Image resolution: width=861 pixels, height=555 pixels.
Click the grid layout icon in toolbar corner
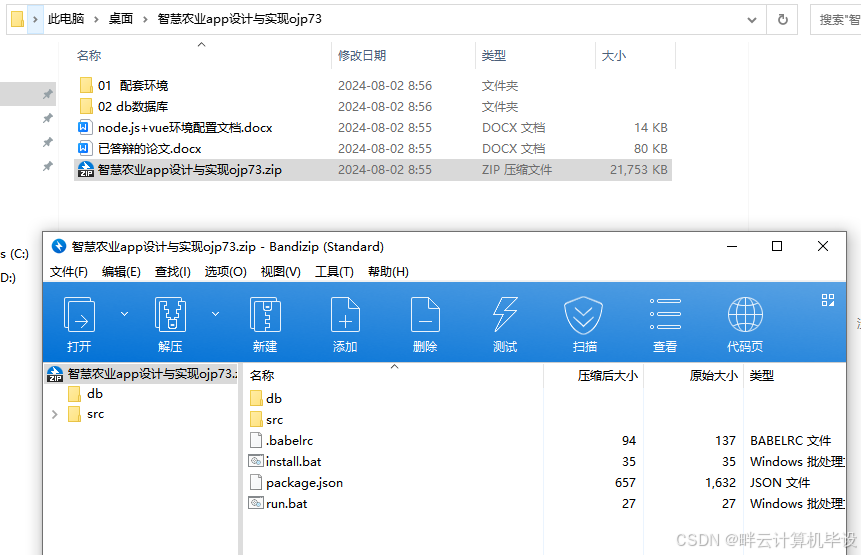point(828,300)
